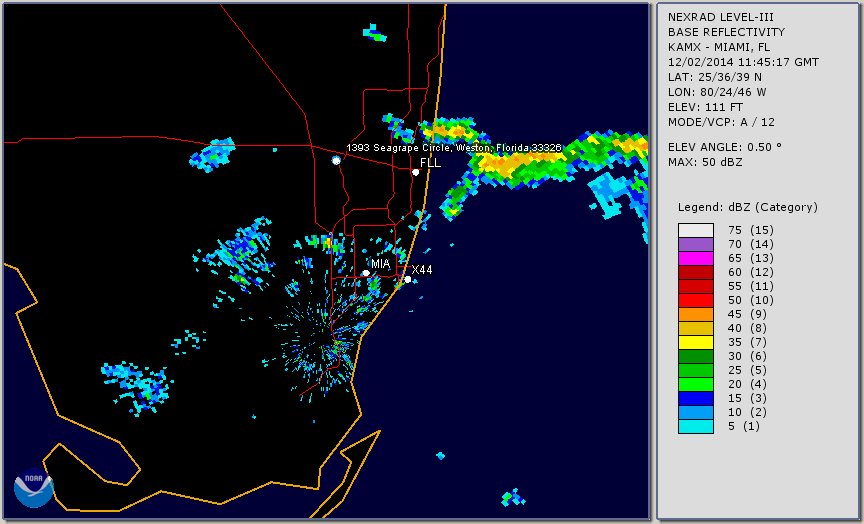Click the FLL airport marker dot

click(x=415, y=172)
